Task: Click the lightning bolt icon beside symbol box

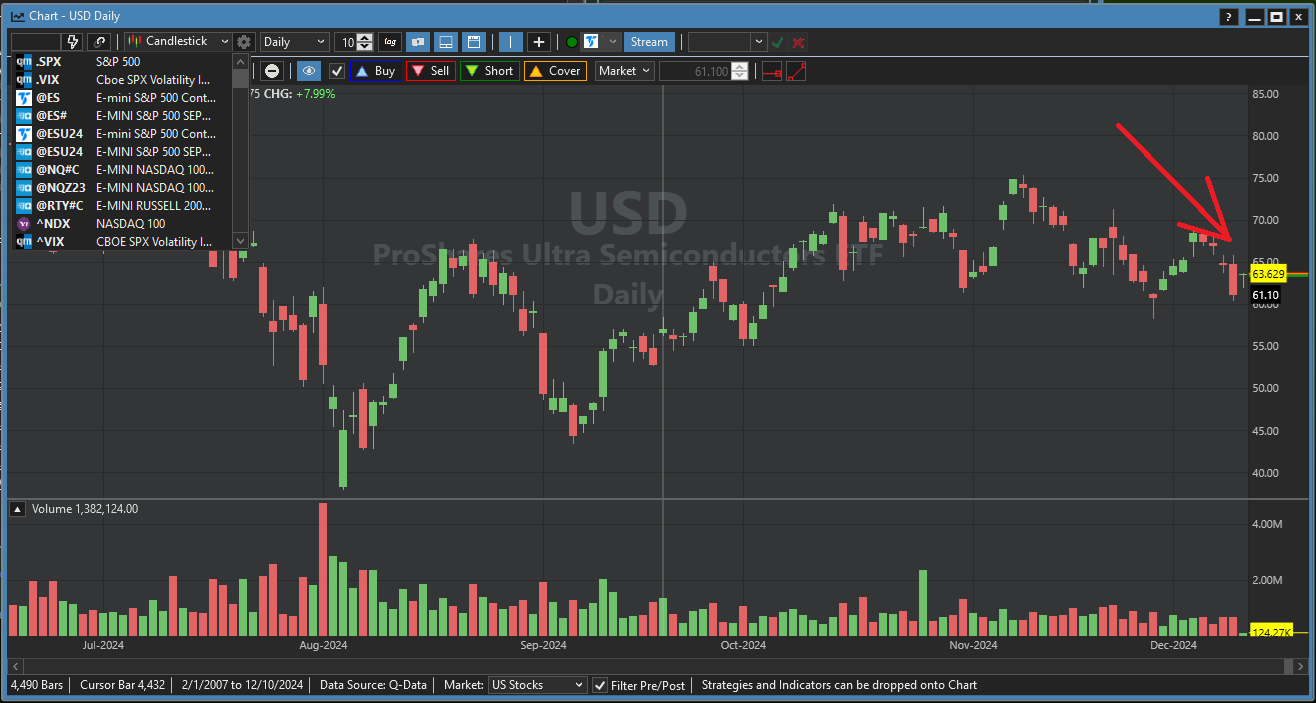Action: (72, 41)
